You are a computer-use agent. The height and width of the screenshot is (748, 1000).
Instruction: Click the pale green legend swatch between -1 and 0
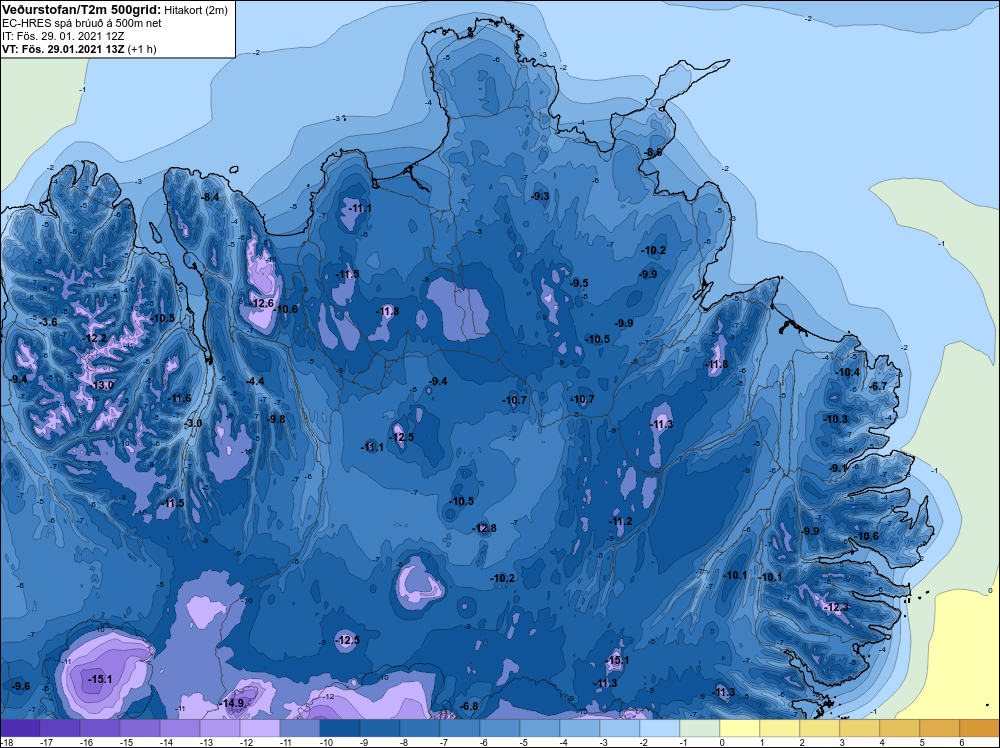coord(699,728)
